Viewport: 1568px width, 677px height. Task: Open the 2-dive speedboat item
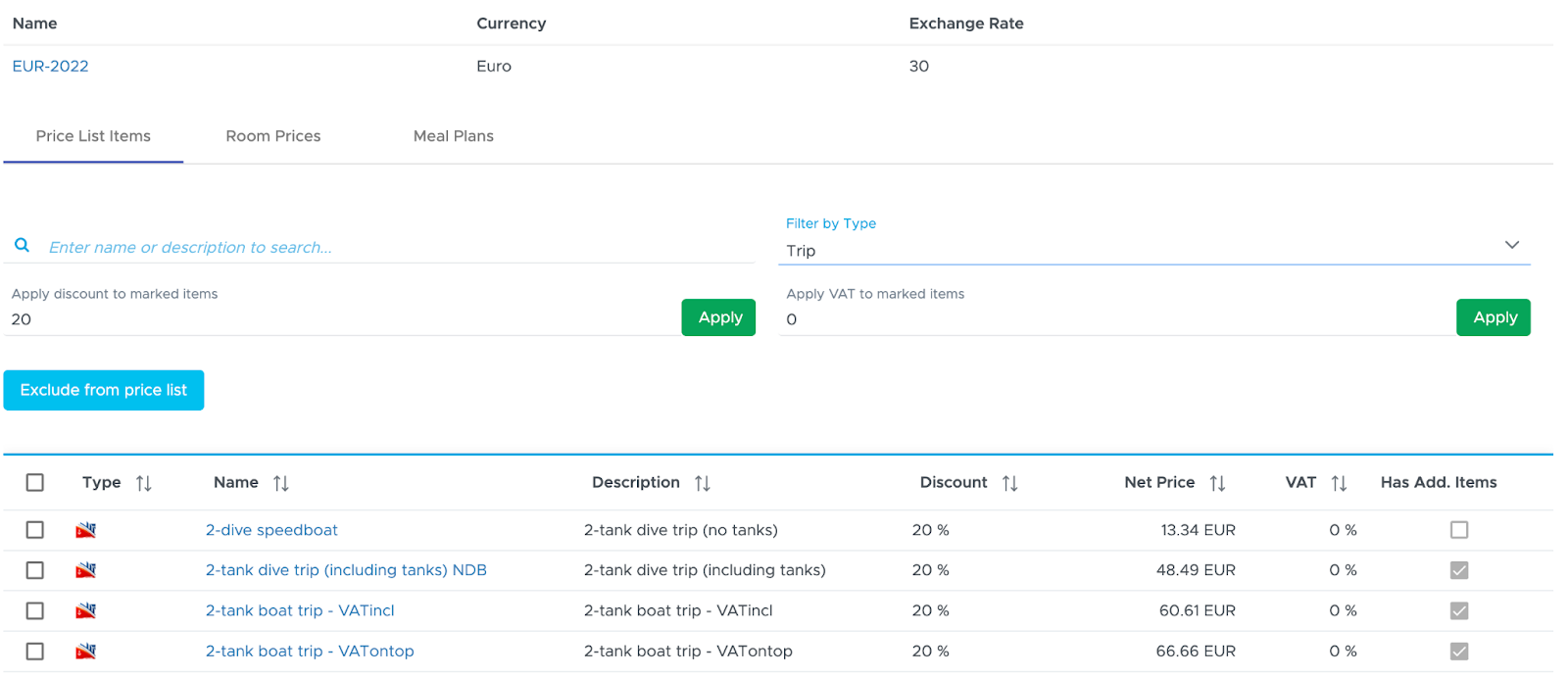coord(271,530)
